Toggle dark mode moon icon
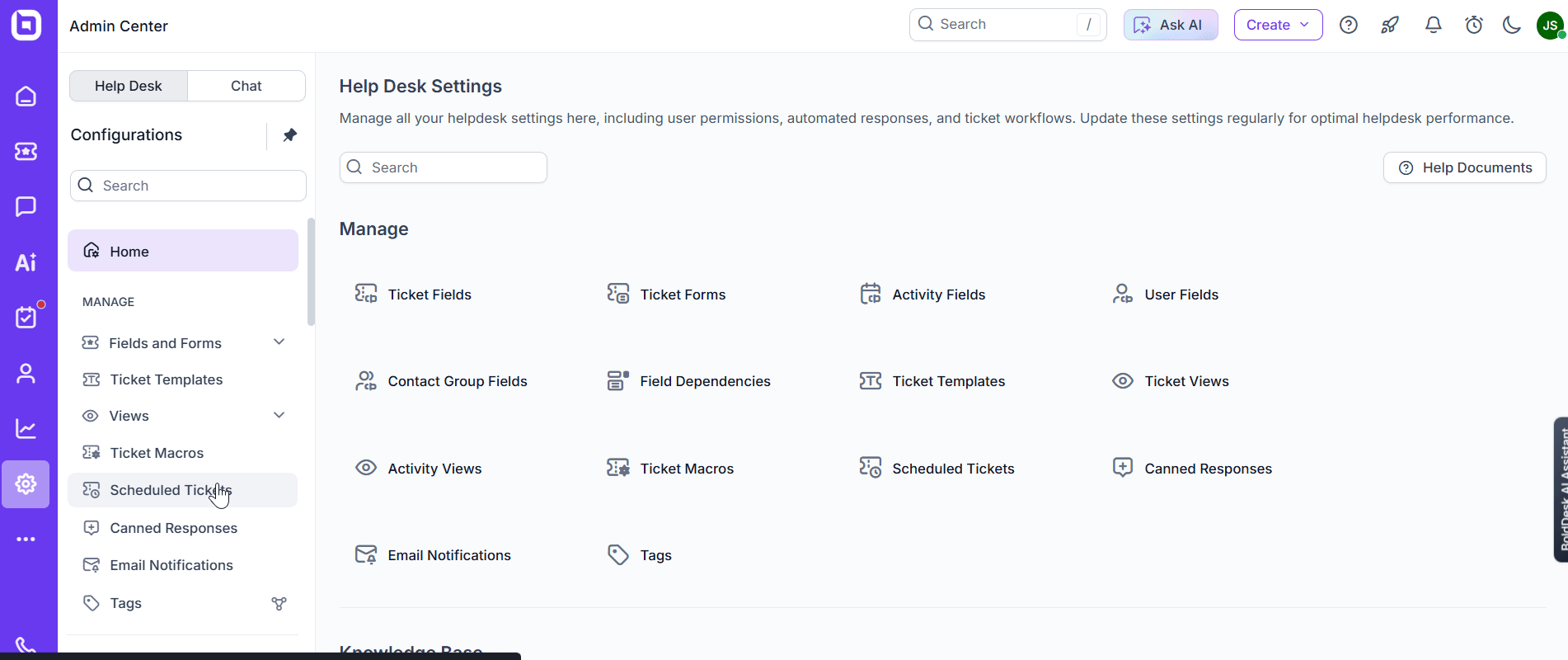This screenshot has width=1568, height=660. tap(1511, 25)
